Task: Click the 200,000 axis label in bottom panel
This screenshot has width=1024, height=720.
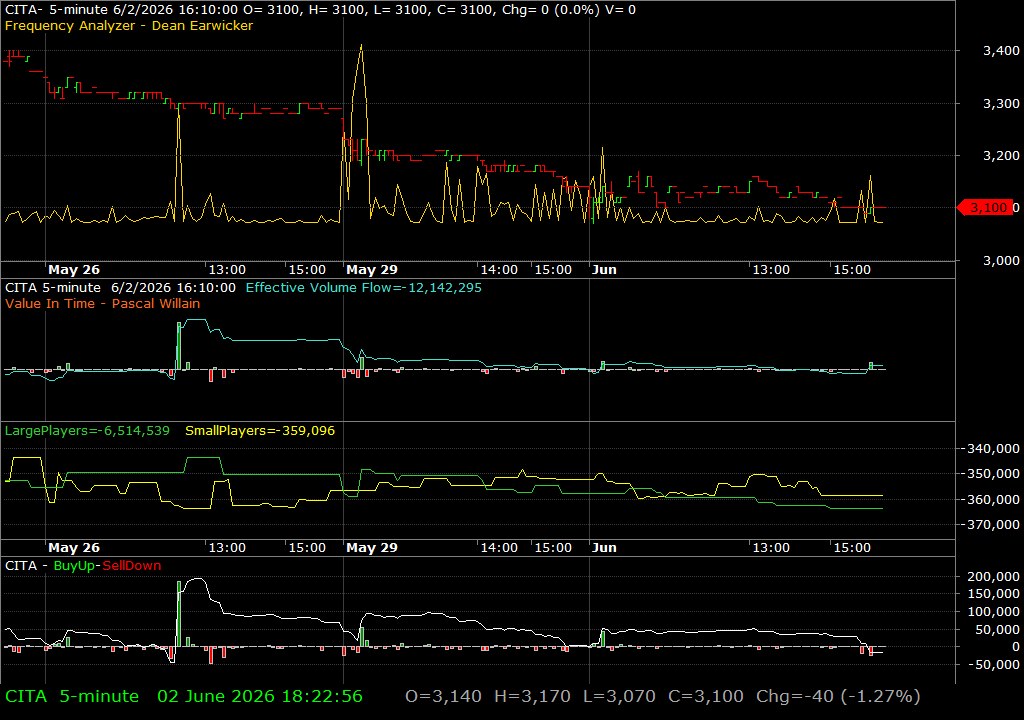Action: (993, 576)
